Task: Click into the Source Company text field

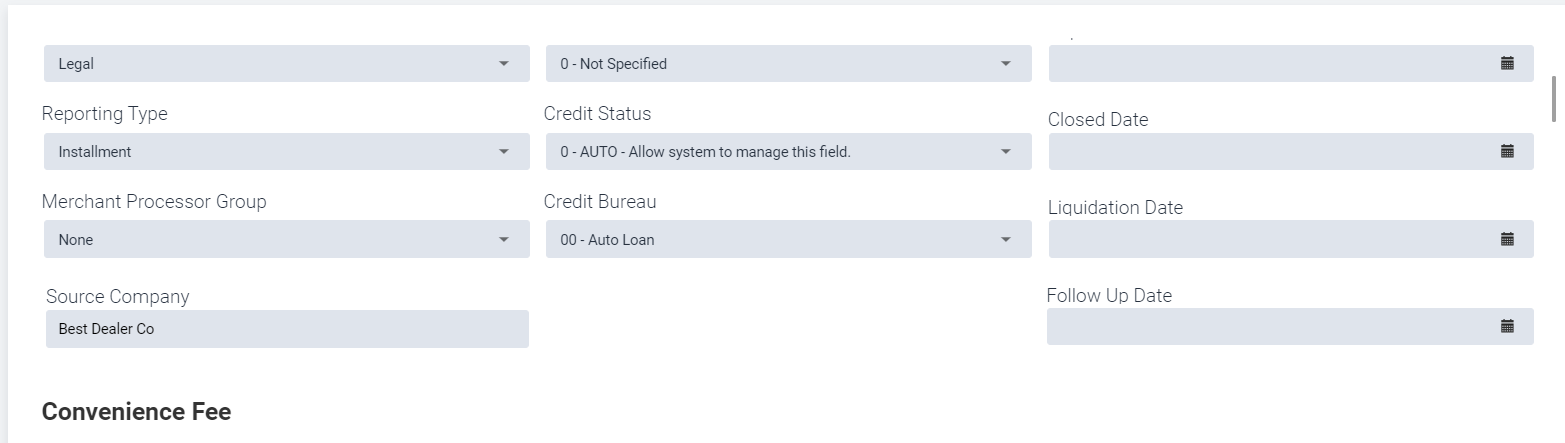Action: point(287,329)
